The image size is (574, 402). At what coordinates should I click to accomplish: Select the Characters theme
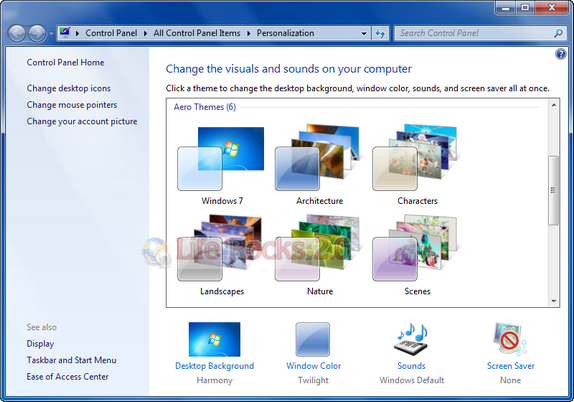(x=417, y=165)
